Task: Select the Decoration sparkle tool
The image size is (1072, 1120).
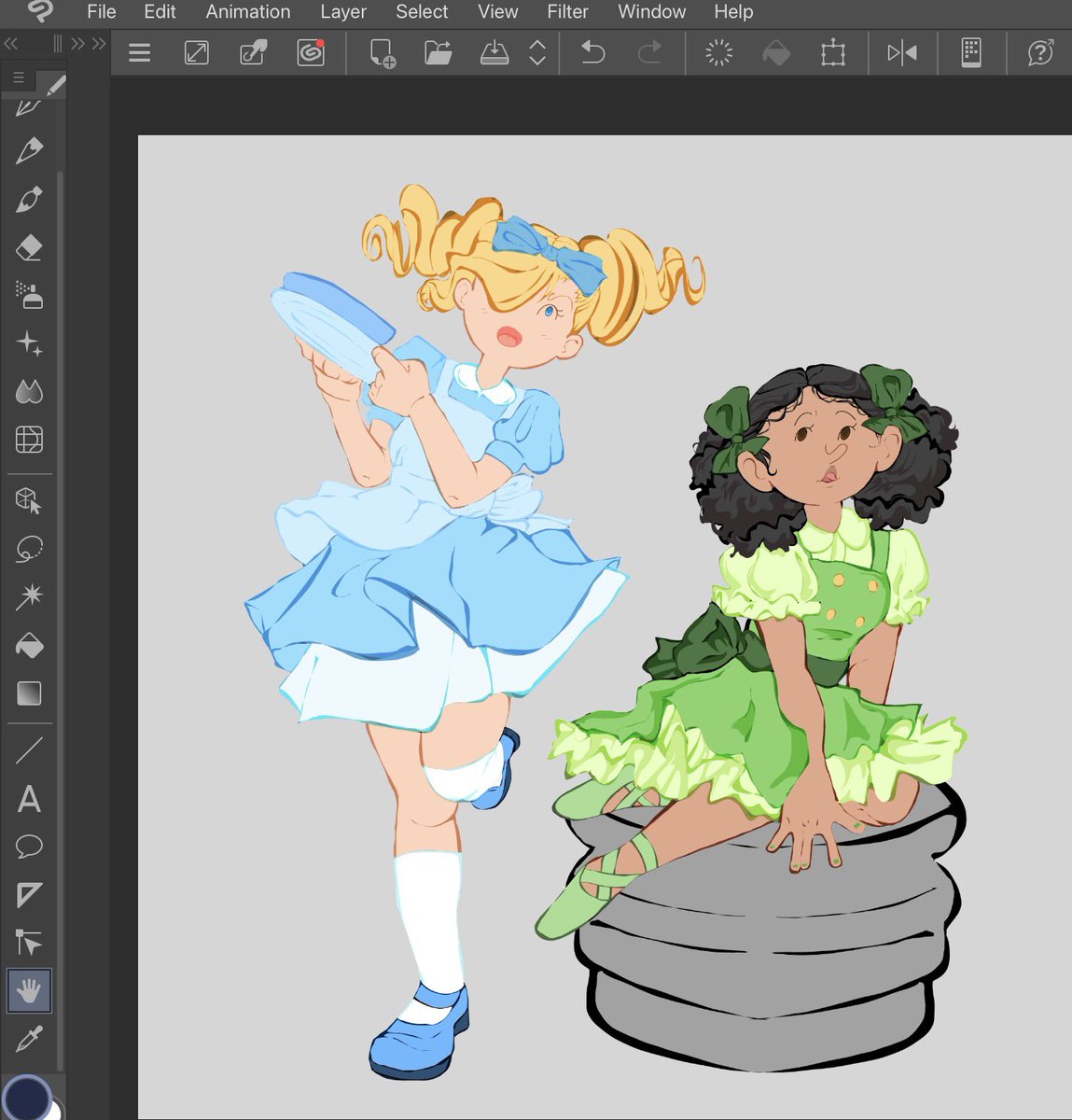Action: click(x=29, y=343)
